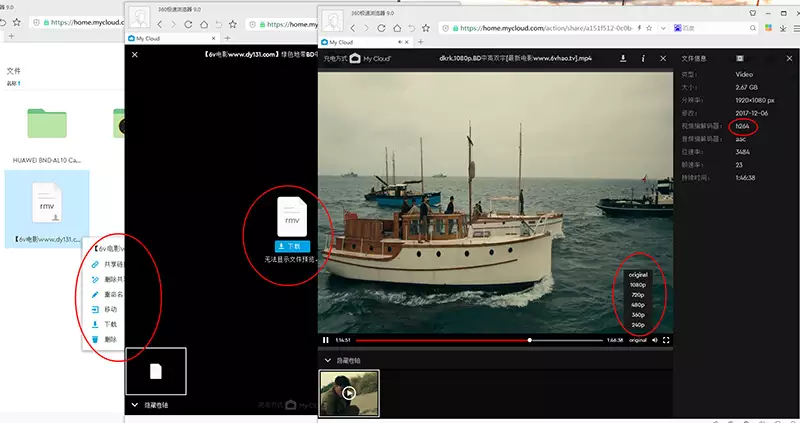
Task: Choose the share link entry in context menu
Action: pyautogui.click(x=106, y=264)
